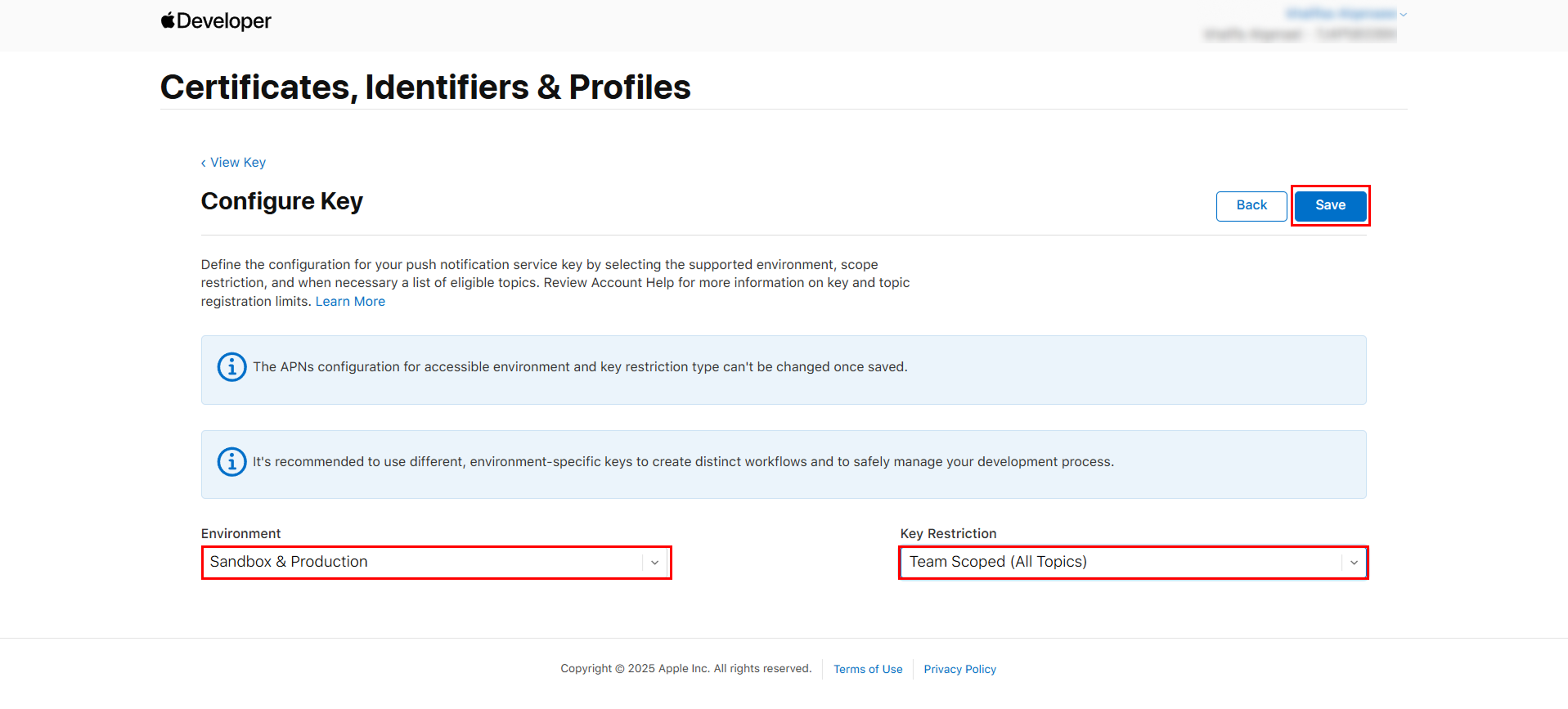This screenshot has height=709, width=1568.
Task: Click the arrow icon in the Key Restriction field
Action: tap(1354, 563)
